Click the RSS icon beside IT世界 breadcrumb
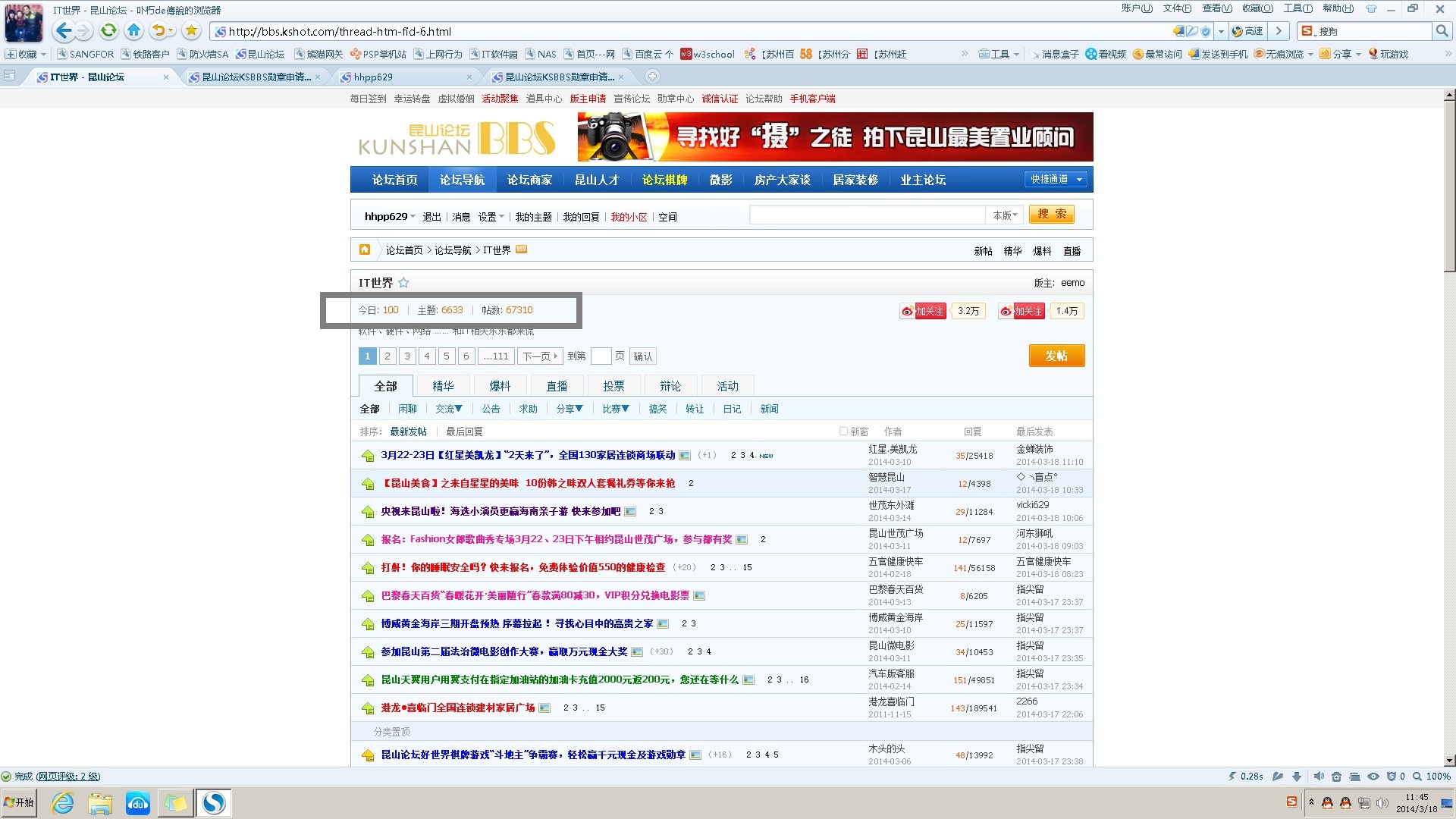 [522, 249]
